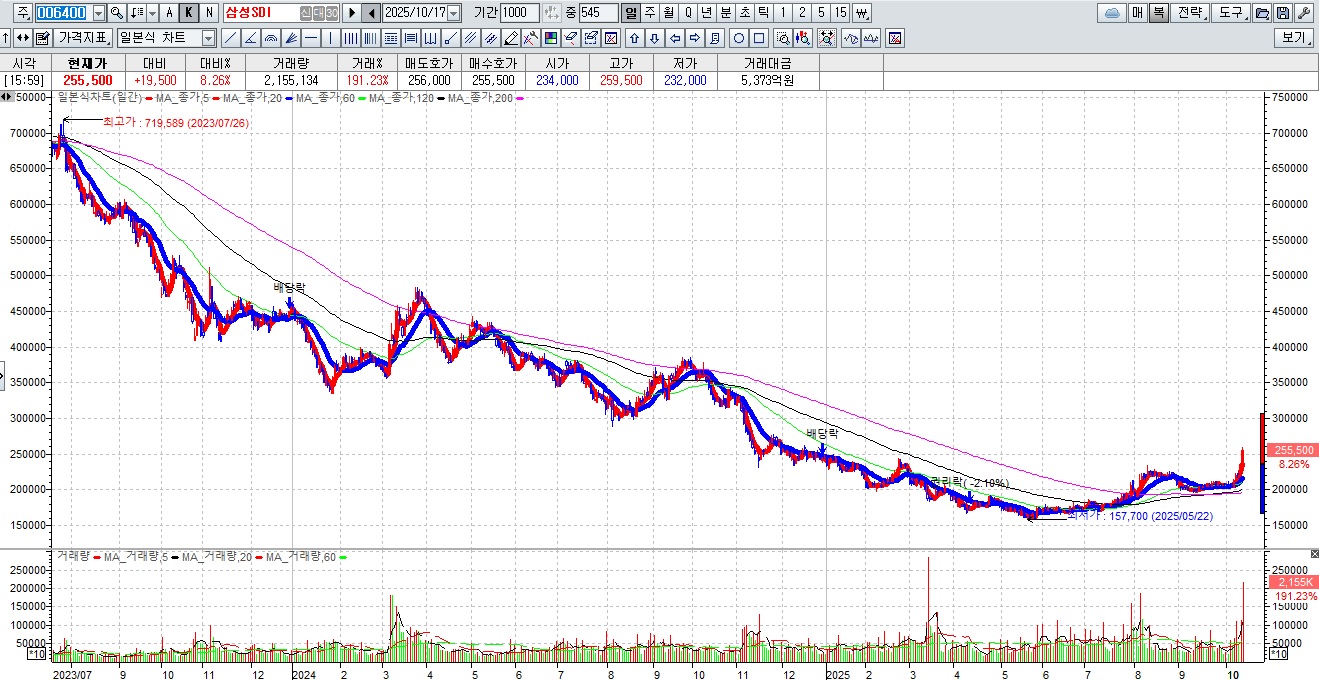Screen dimensions: 1319x680
Task: Click the 주 button beside stock code
Action: tap(23, 13)
